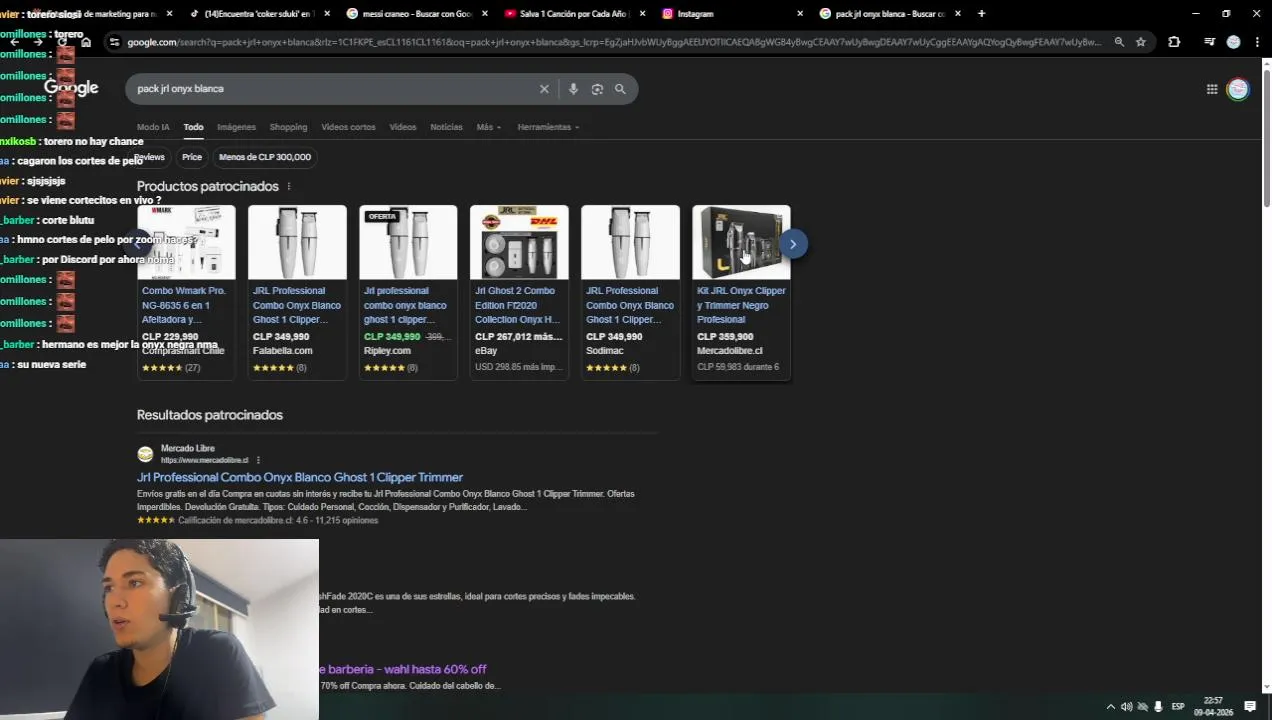Image resolution: width=1272 pixels, height=720 pixels.
Task: Select the 'Videos' search tab
Action: 403,127
